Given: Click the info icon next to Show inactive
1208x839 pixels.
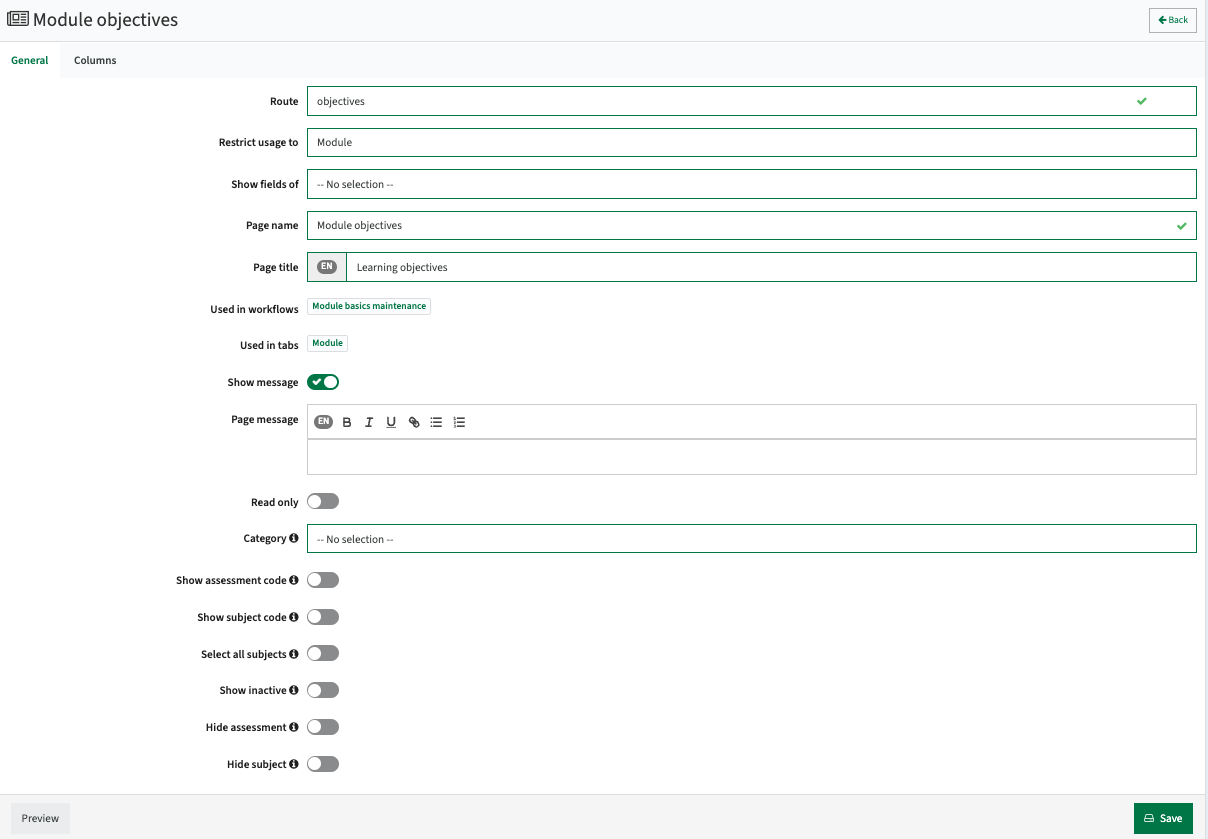Looking at the screenshot, I should (294, 690).
